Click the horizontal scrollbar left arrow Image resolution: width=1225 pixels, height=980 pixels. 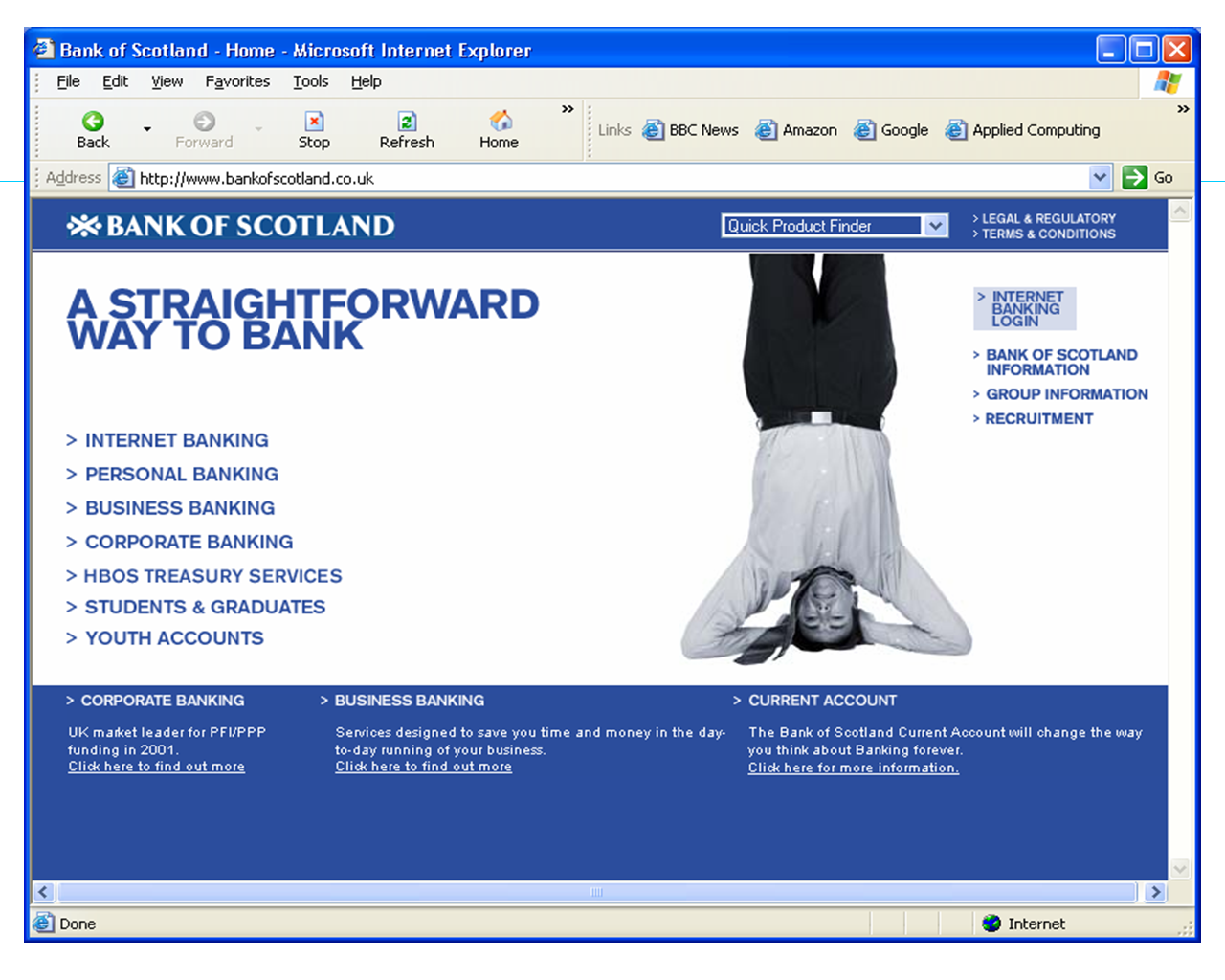click(43, 892)
